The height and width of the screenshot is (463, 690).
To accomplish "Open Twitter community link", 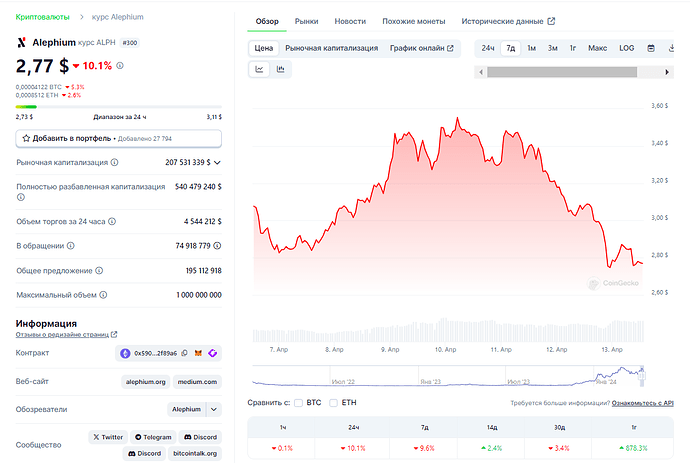I will pyautogui.click(x=108, y=437).
